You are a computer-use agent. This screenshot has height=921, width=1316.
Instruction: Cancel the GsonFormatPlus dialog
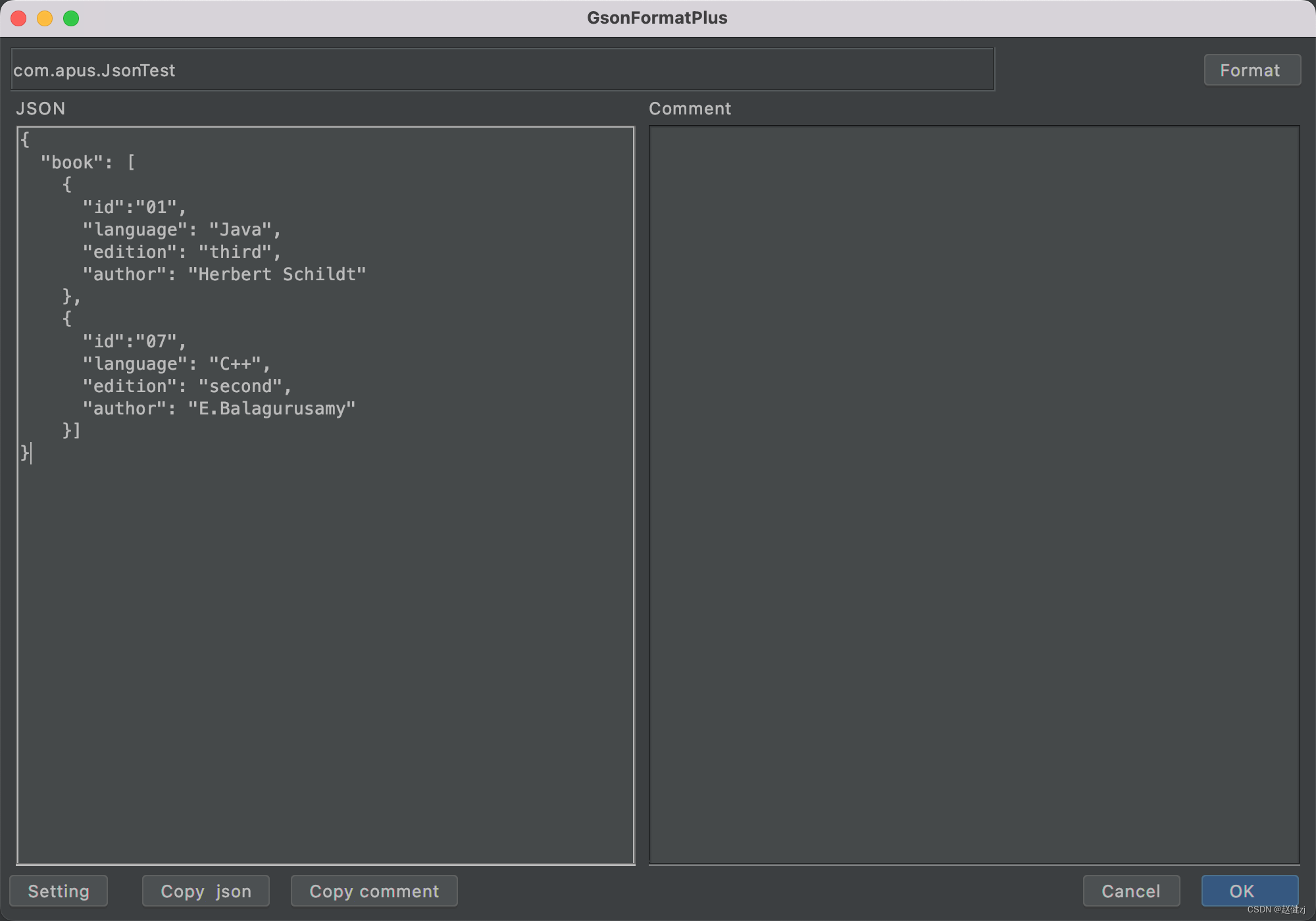(x=1131, y=891)
